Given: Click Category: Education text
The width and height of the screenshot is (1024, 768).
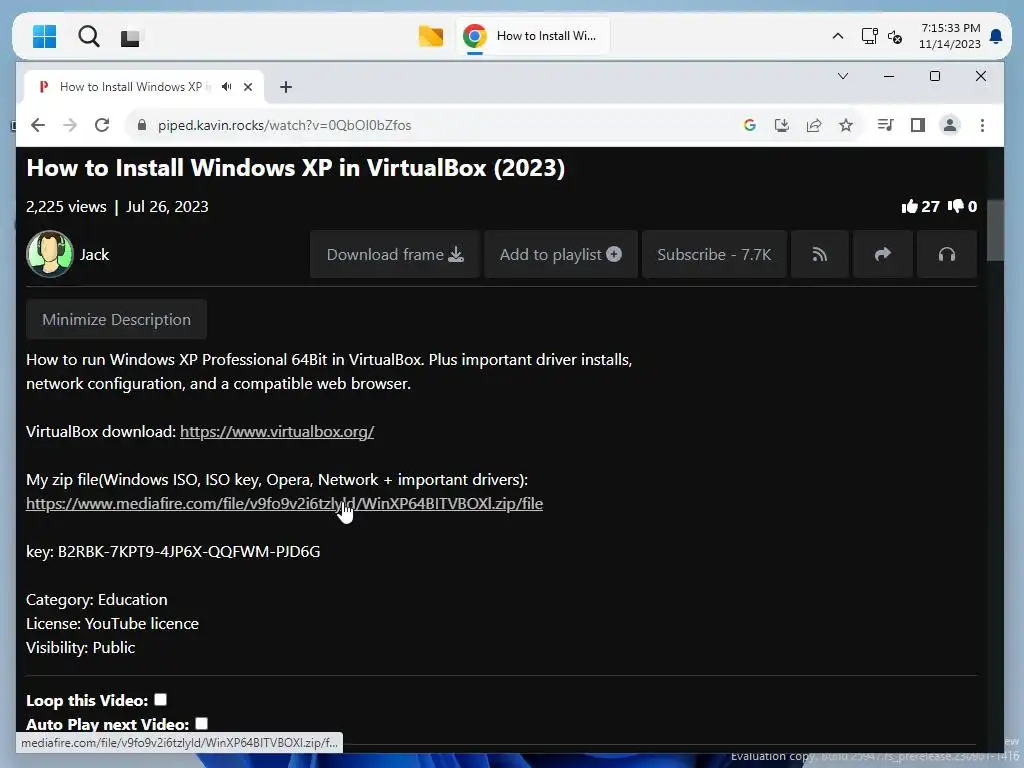Looking at the screenshot, I should [97, 600].
